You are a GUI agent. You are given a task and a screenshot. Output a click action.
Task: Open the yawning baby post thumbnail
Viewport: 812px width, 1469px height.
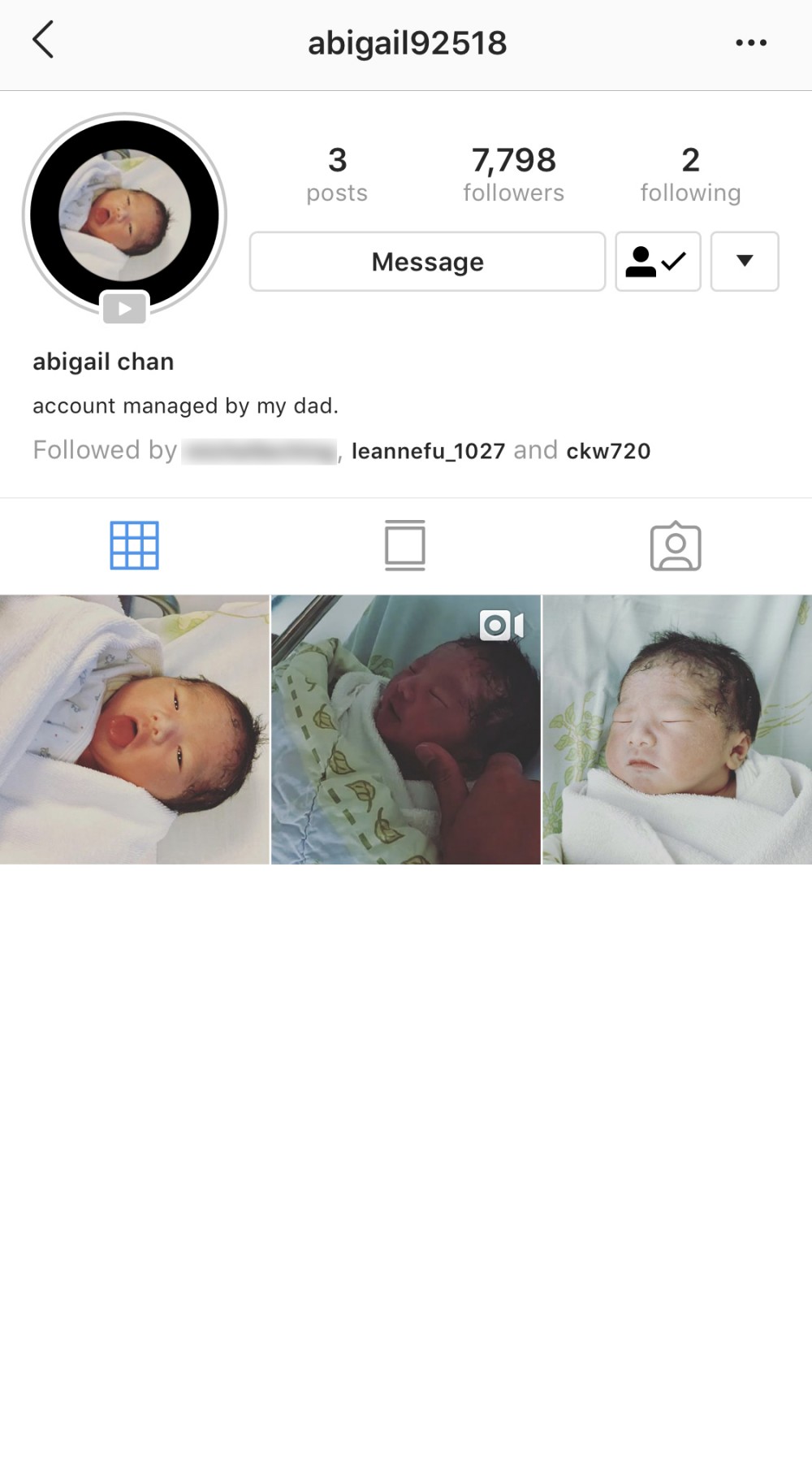(x=135, y=730)
